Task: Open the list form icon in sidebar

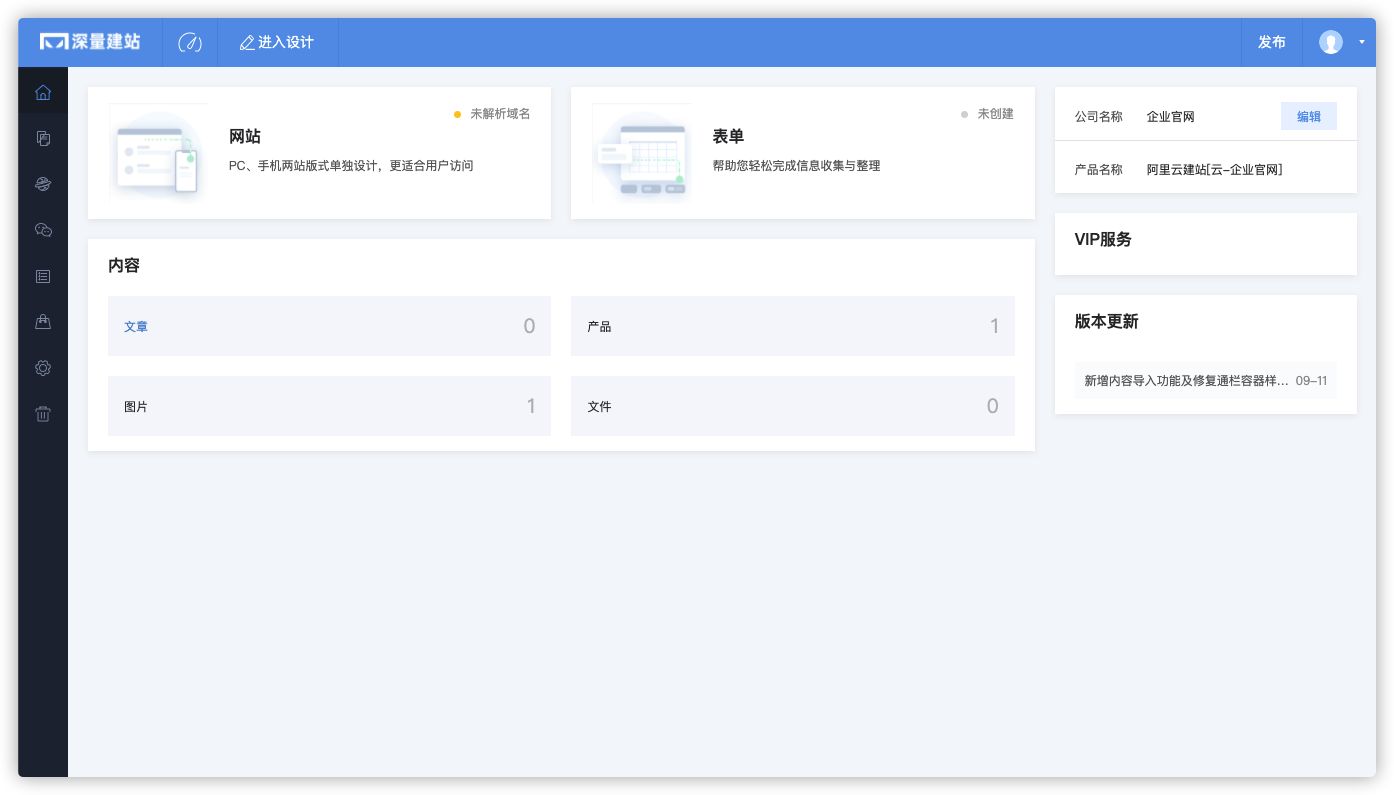Action: click(43, 276)
